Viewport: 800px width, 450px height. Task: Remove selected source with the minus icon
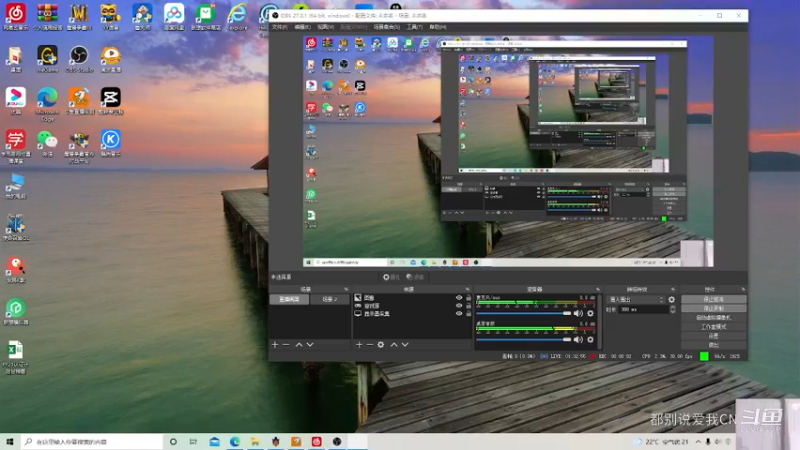tap(370, 345)
